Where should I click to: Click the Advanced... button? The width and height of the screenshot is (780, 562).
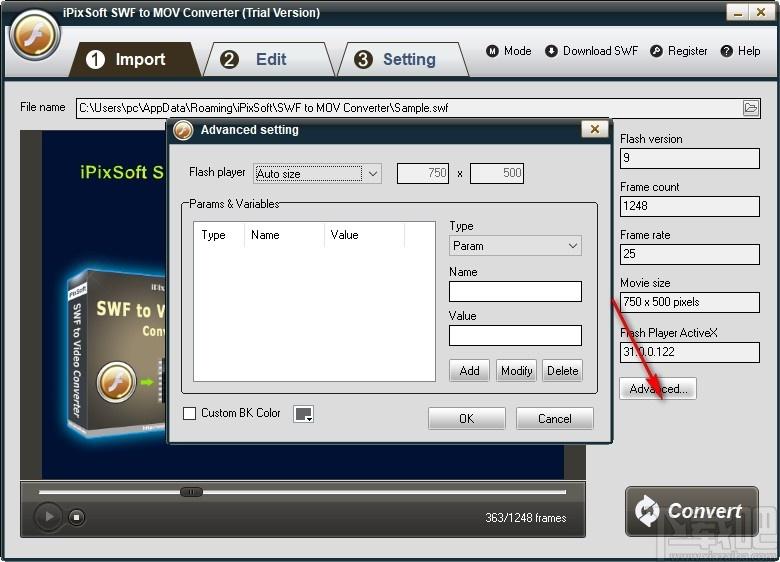[x=658, y=388]
